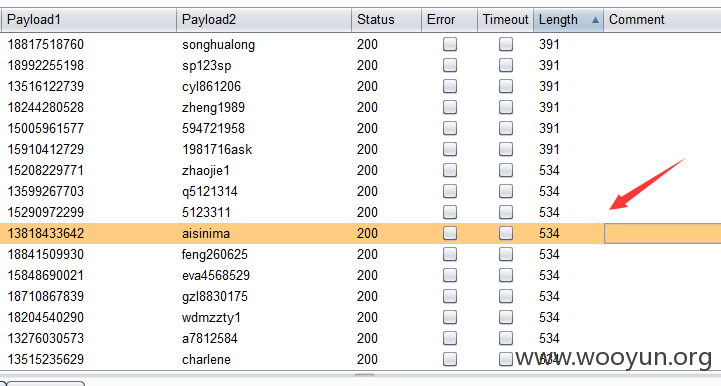Sort by the Error column header
This screenshot has width=721, height=386.
[x=449, y=20]
